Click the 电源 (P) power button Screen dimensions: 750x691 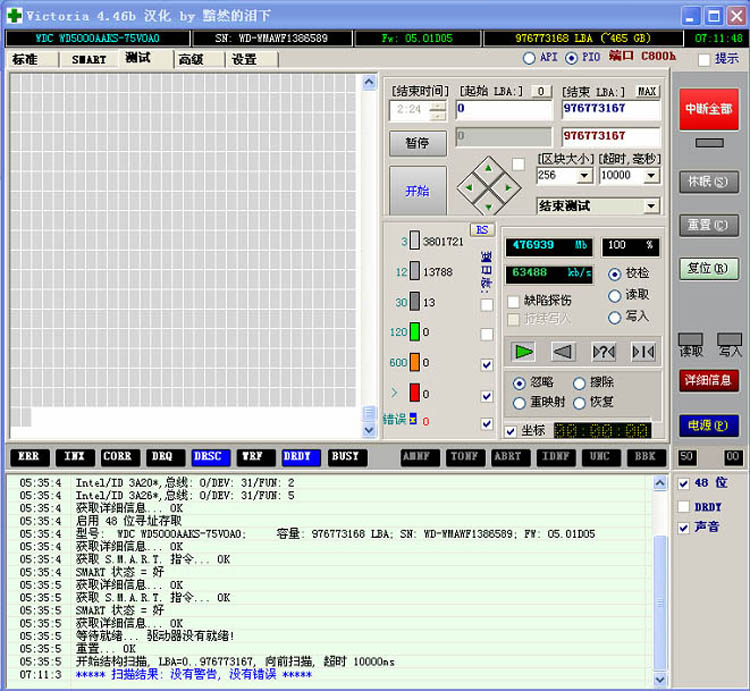point(709,425)
